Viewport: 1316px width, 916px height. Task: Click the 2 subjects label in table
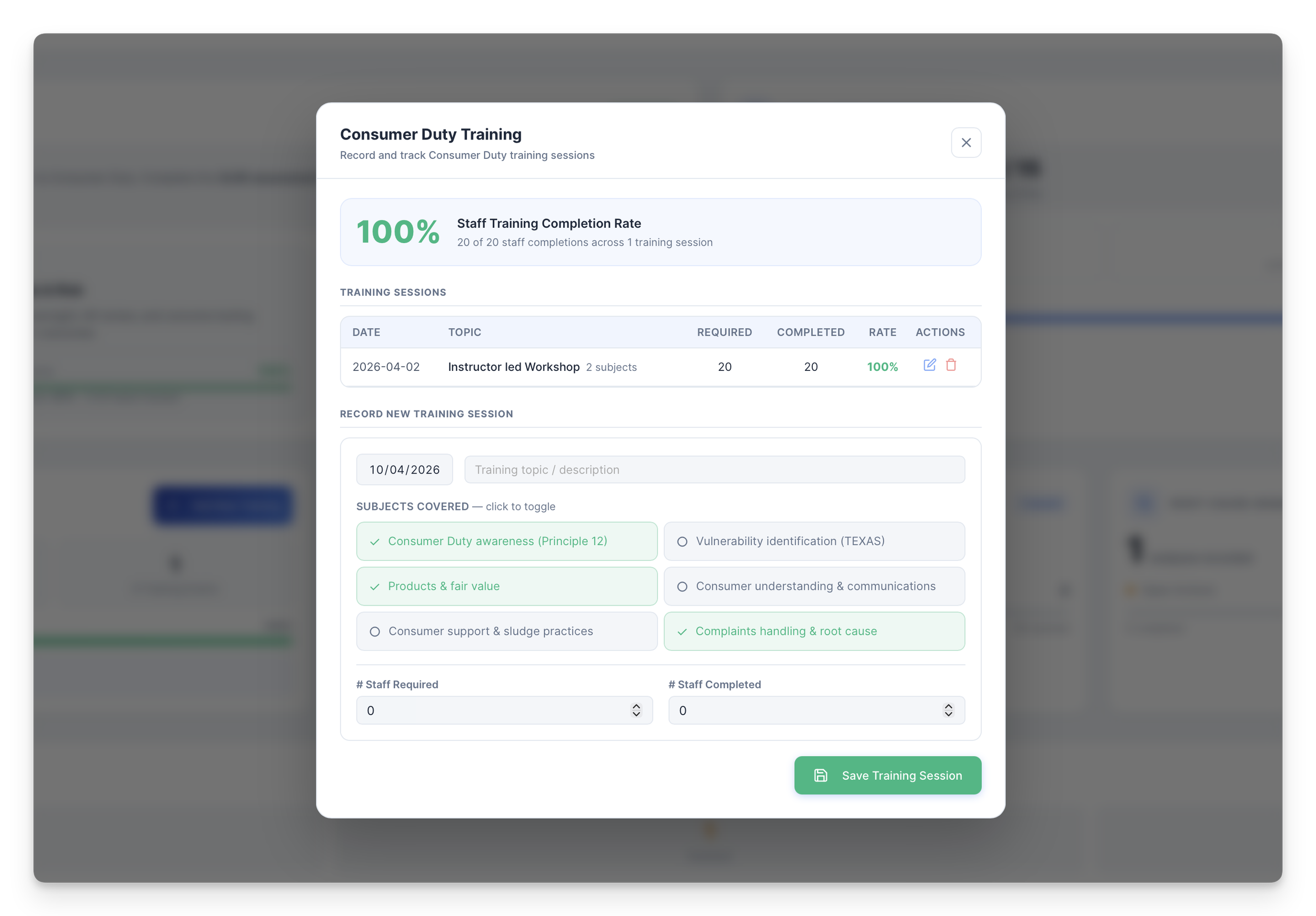click(x=611, y=367)
